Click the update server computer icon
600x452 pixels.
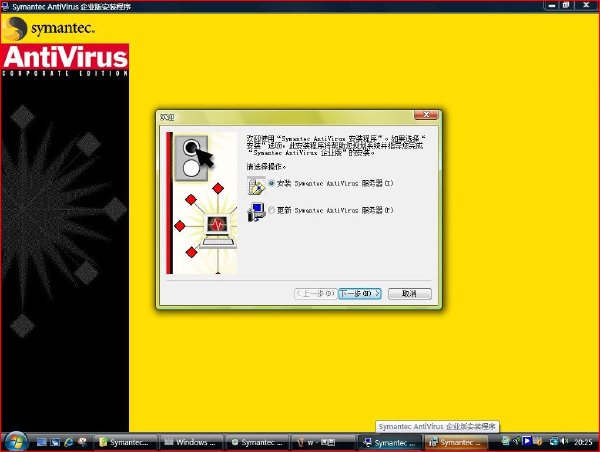click(x=256, y=212)
